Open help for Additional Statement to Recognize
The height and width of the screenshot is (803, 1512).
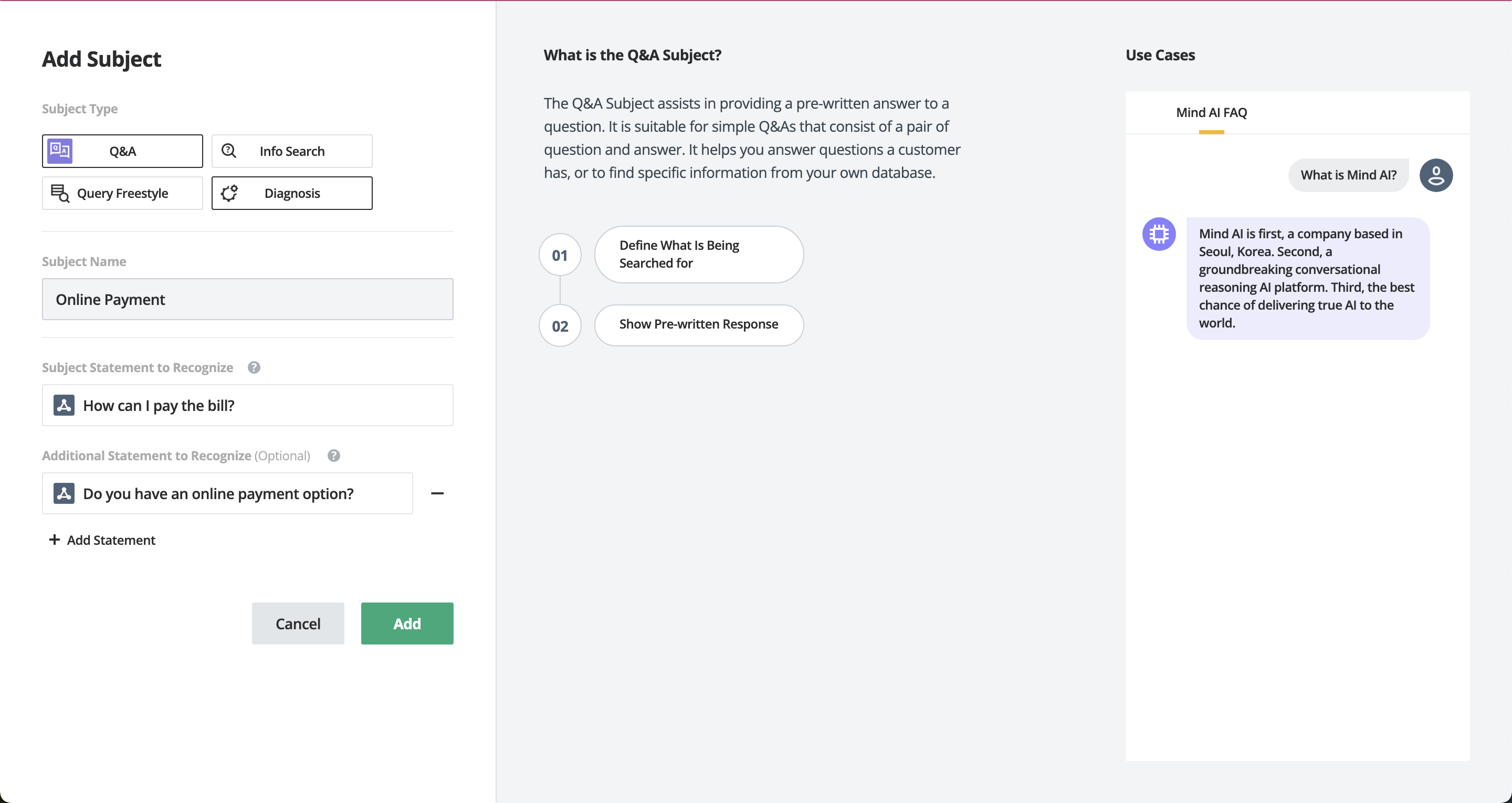tap(334, 456)
